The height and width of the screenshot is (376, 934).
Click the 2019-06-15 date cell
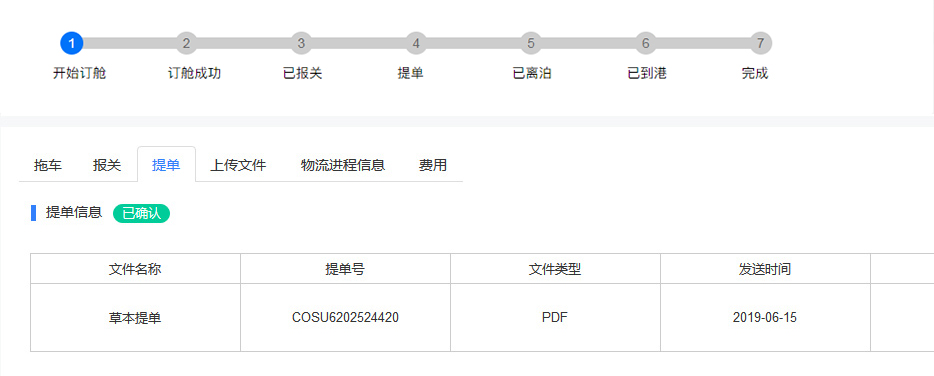point(765,318)
